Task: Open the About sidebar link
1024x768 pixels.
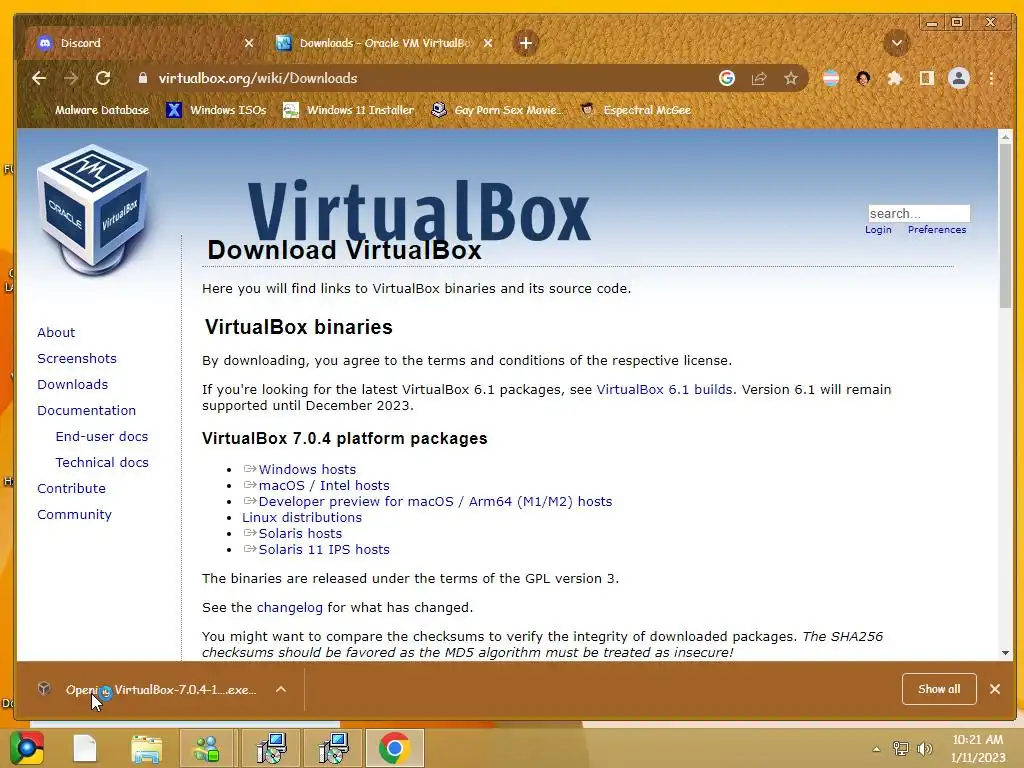Action: click(56, 332)
